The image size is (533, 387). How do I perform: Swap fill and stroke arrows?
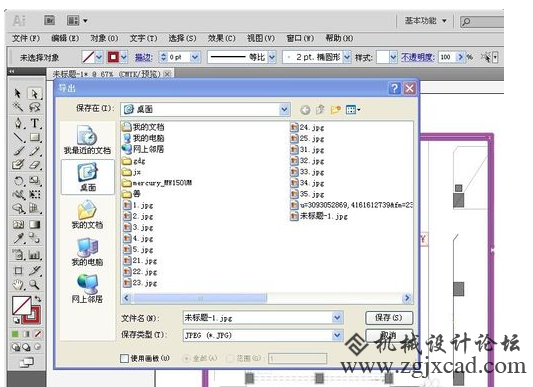[x=38, y=299]
